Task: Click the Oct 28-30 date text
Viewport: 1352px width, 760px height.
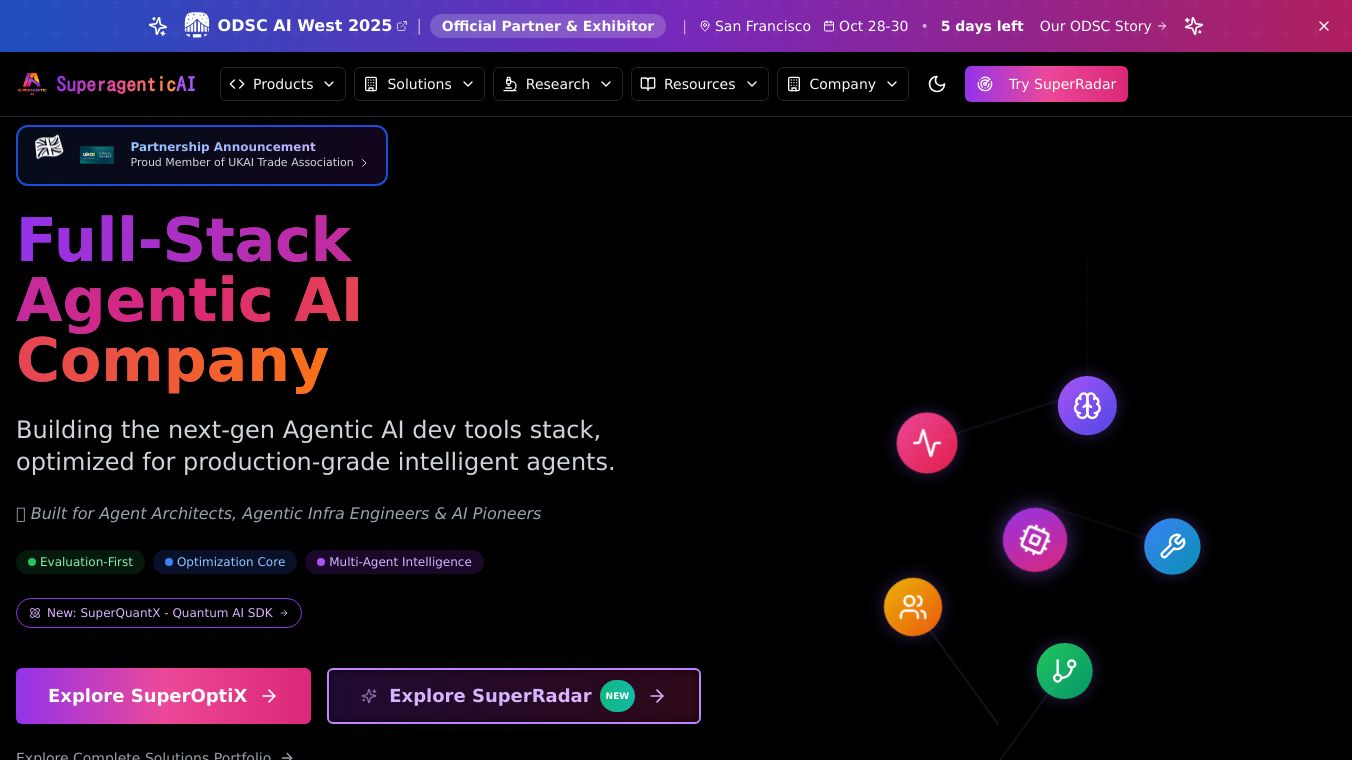Action: (x=866, y=26)
